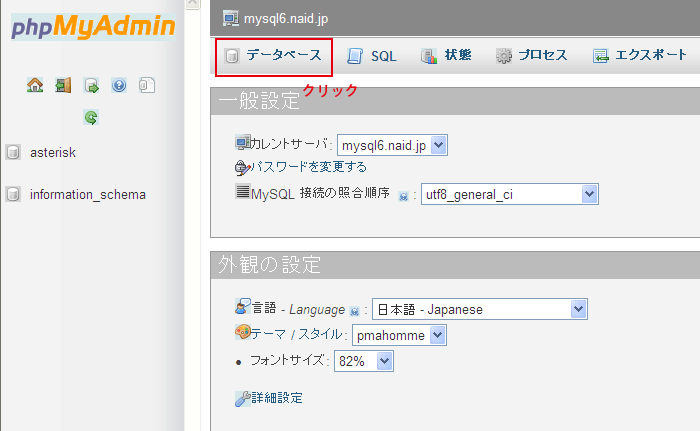Screen dimensions: 700x431
Task: Click the Home icon in the sidebar
Action: tap(35, 85)
